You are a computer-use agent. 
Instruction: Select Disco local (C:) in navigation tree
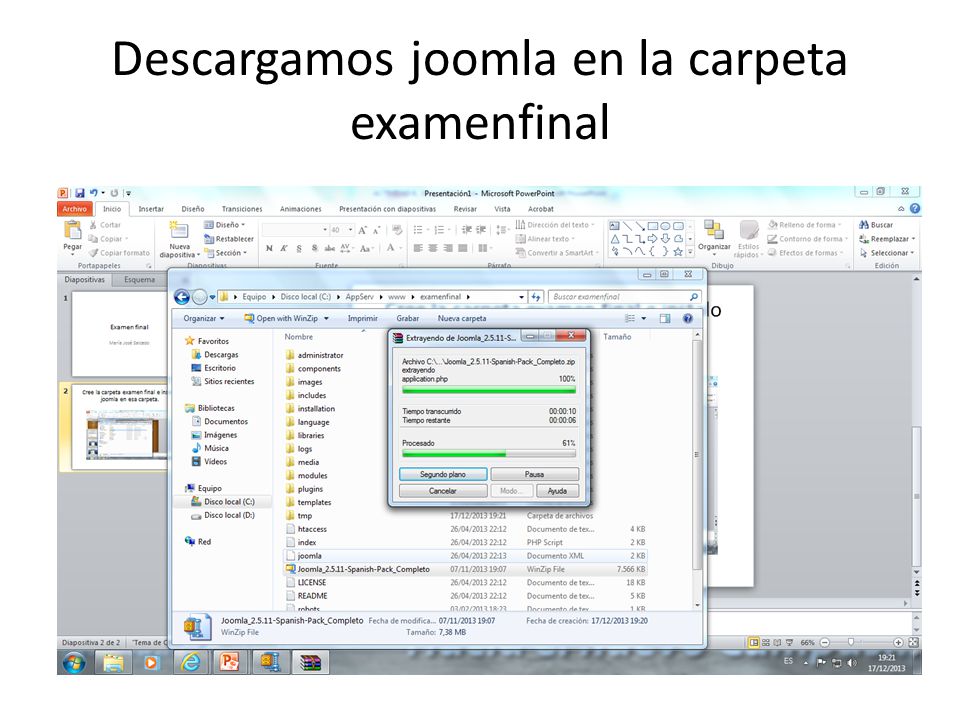pyautogui.click(x=223, y=501)
